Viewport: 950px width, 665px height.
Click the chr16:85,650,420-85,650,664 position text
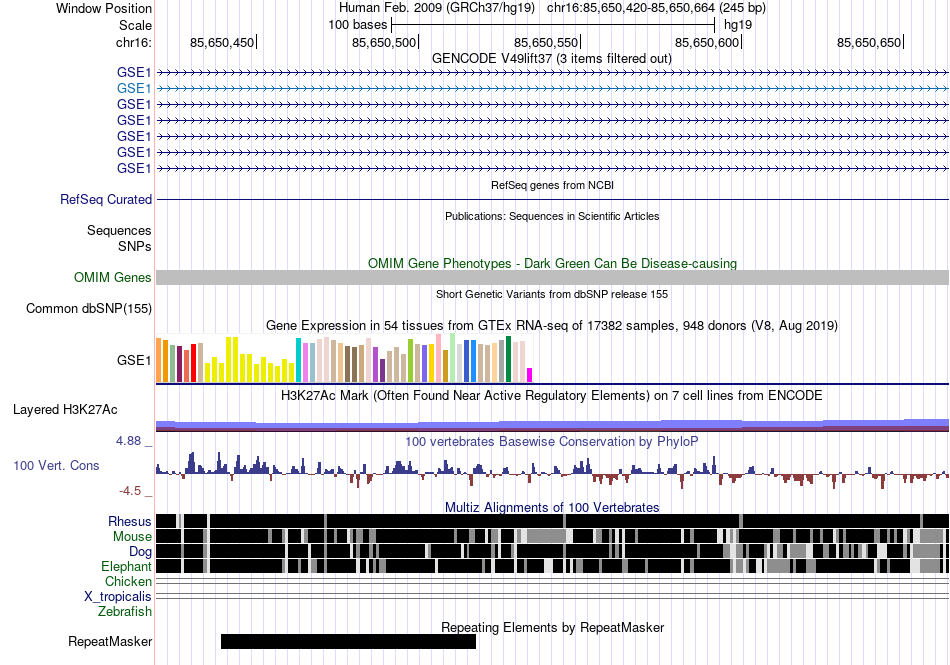pos(656,8)
